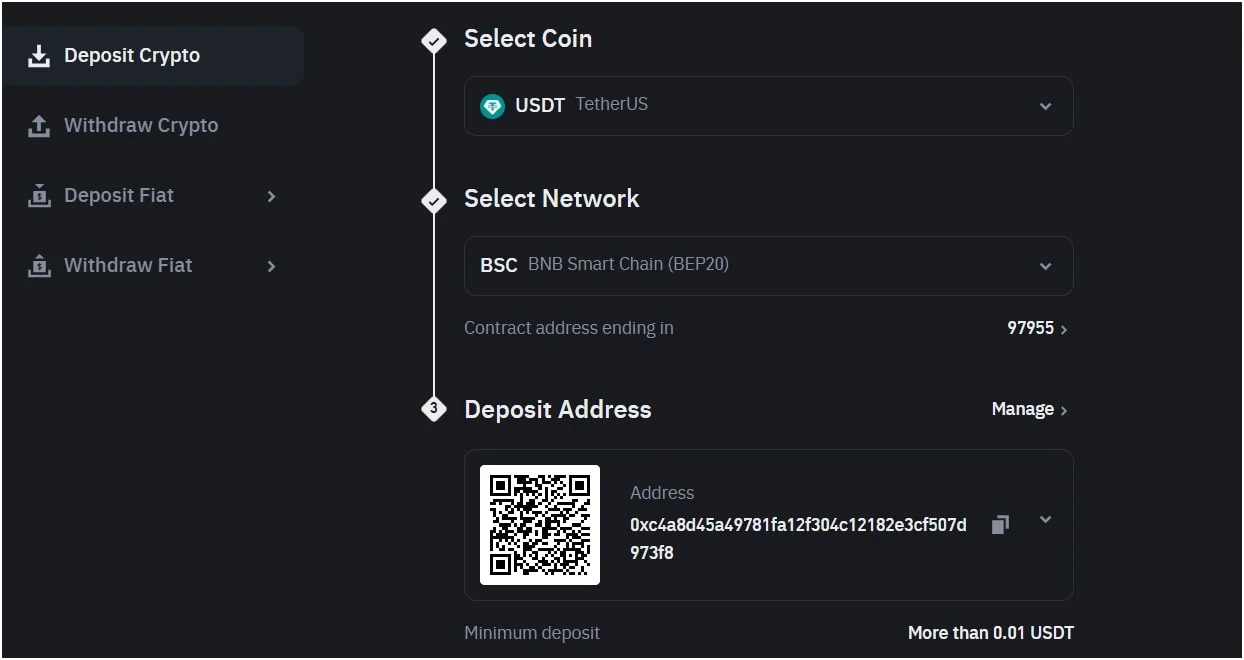Open the USDT coin dropdown
Screen dimensions: 1244x660
click(1045, 106)
